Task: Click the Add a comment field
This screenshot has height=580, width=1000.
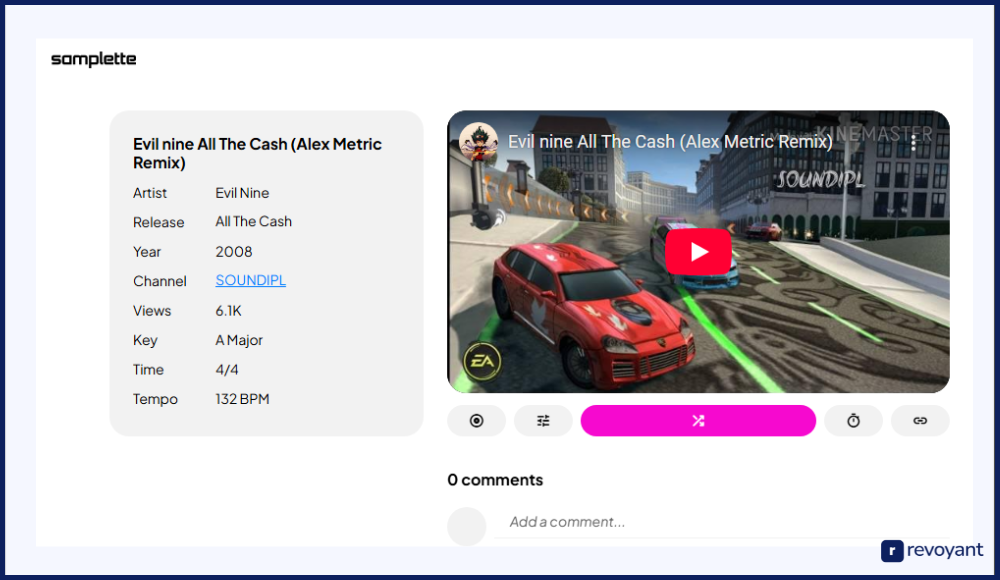Action: (x=722, y=522)
